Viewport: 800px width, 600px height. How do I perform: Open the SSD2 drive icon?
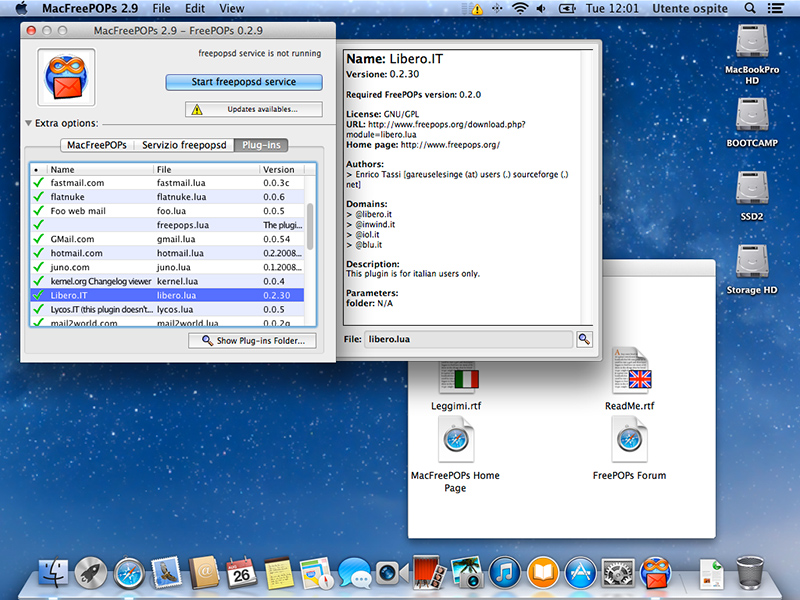[x=752, y=188]
